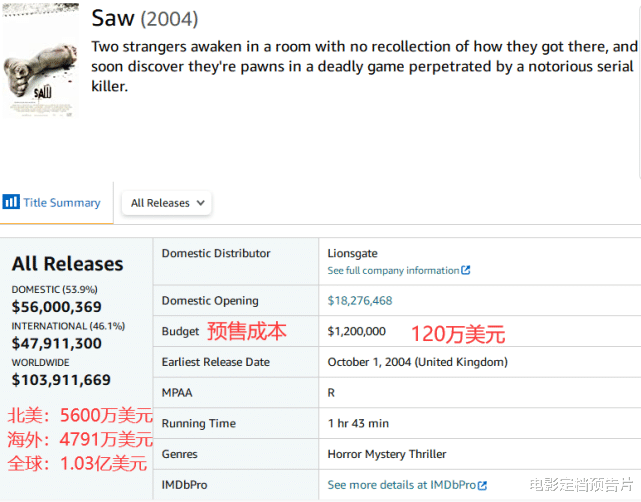Screen dimensions: 641x502
Task: Expand the All Releases dropdown
Action: pos(166,203)
